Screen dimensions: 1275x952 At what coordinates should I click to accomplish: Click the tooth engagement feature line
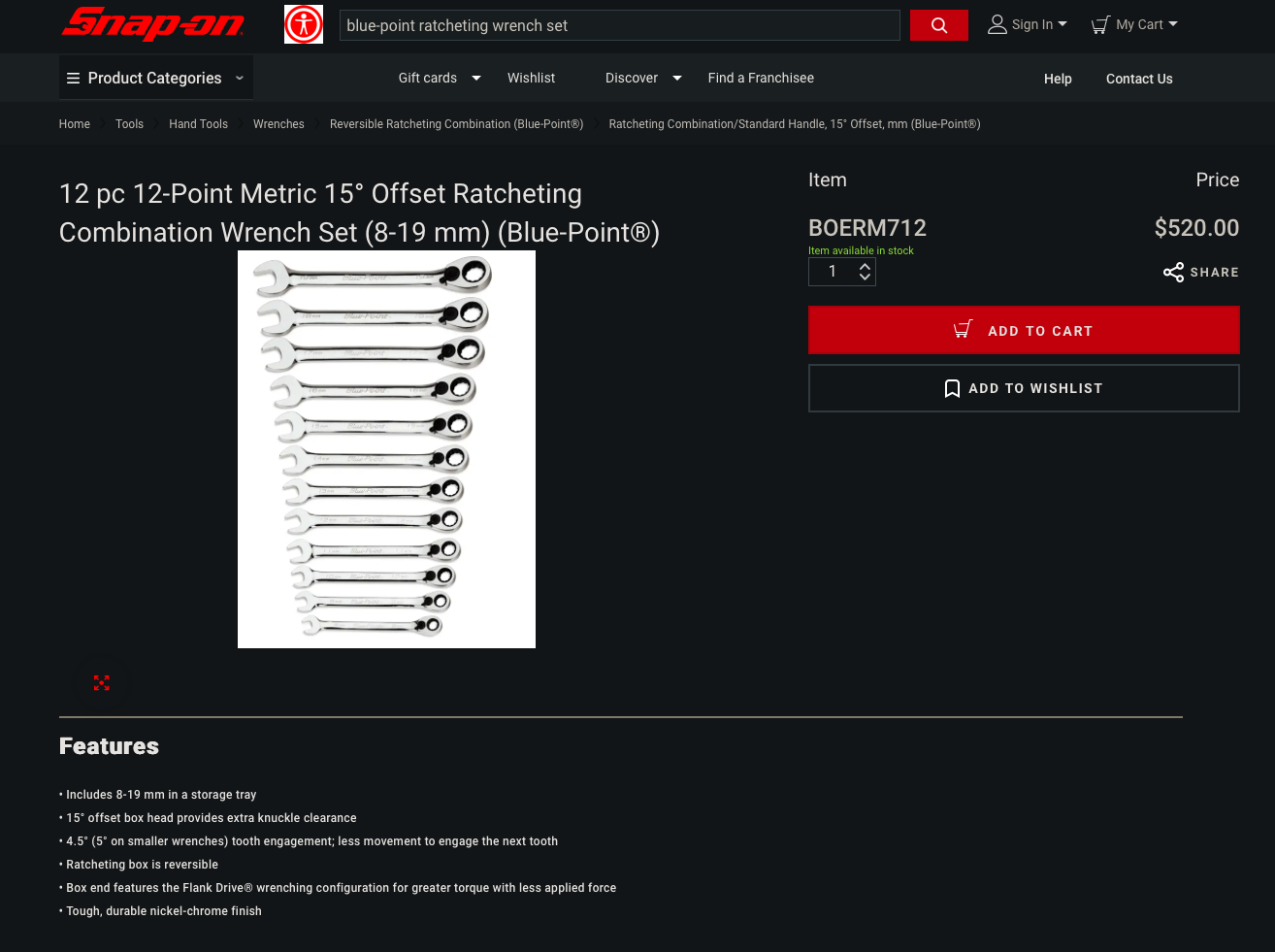pyautogui.click(x=311, y=841)
